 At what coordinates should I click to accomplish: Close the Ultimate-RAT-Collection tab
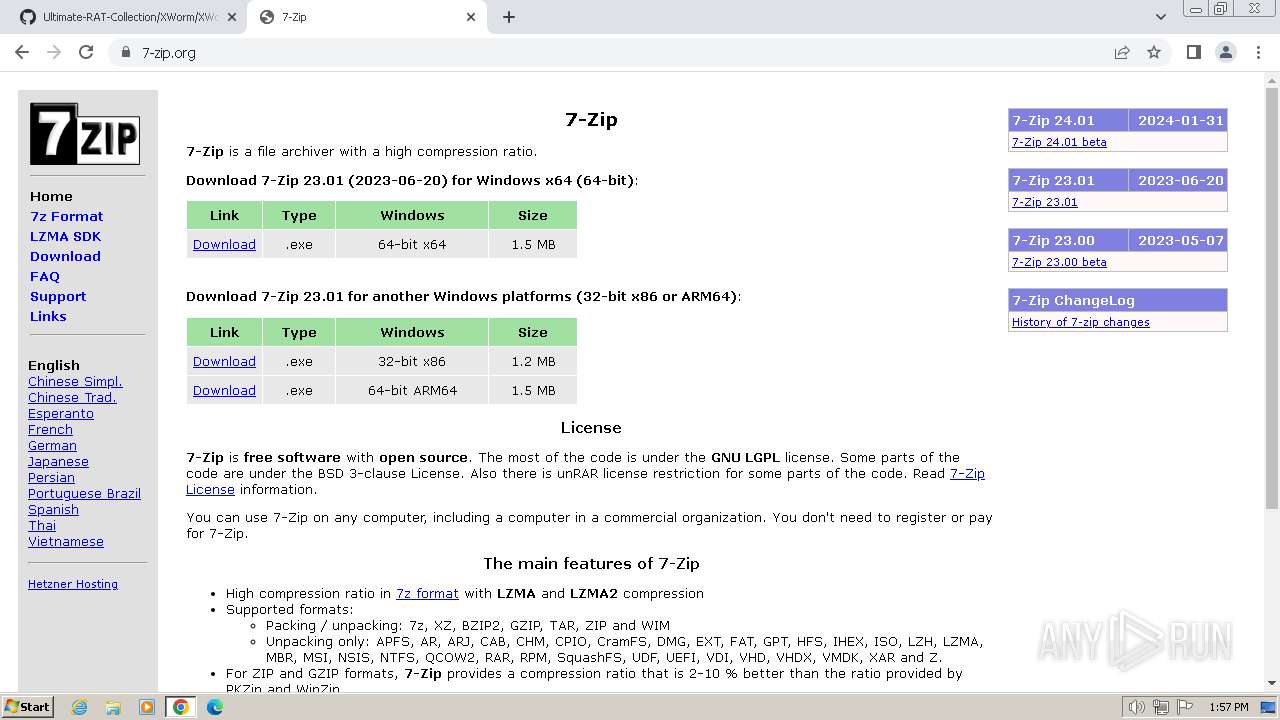[x=233, y=17]
